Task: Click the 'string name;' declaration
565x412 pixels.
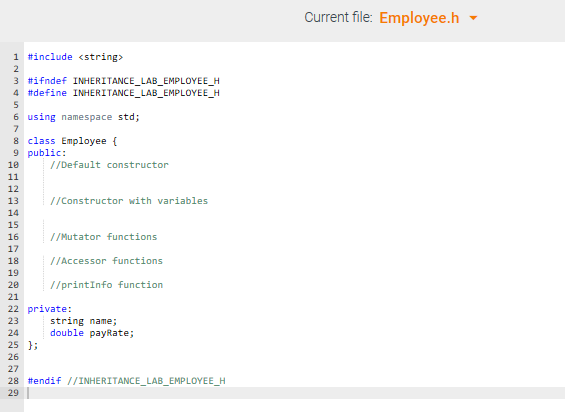Action: coord(84,321)
